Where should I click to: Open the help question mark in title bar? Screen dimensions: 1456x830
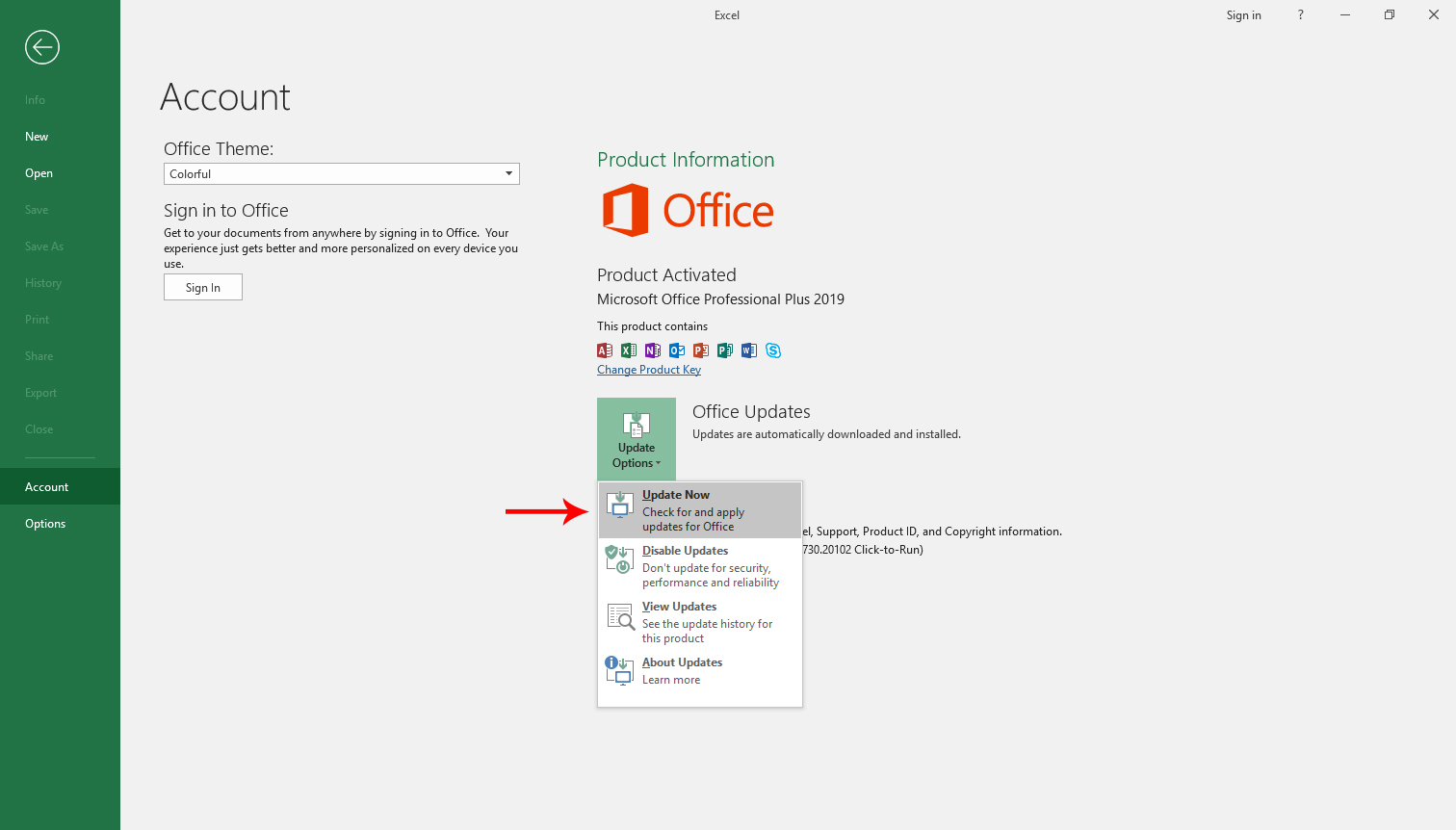[x=1300, y=14]
